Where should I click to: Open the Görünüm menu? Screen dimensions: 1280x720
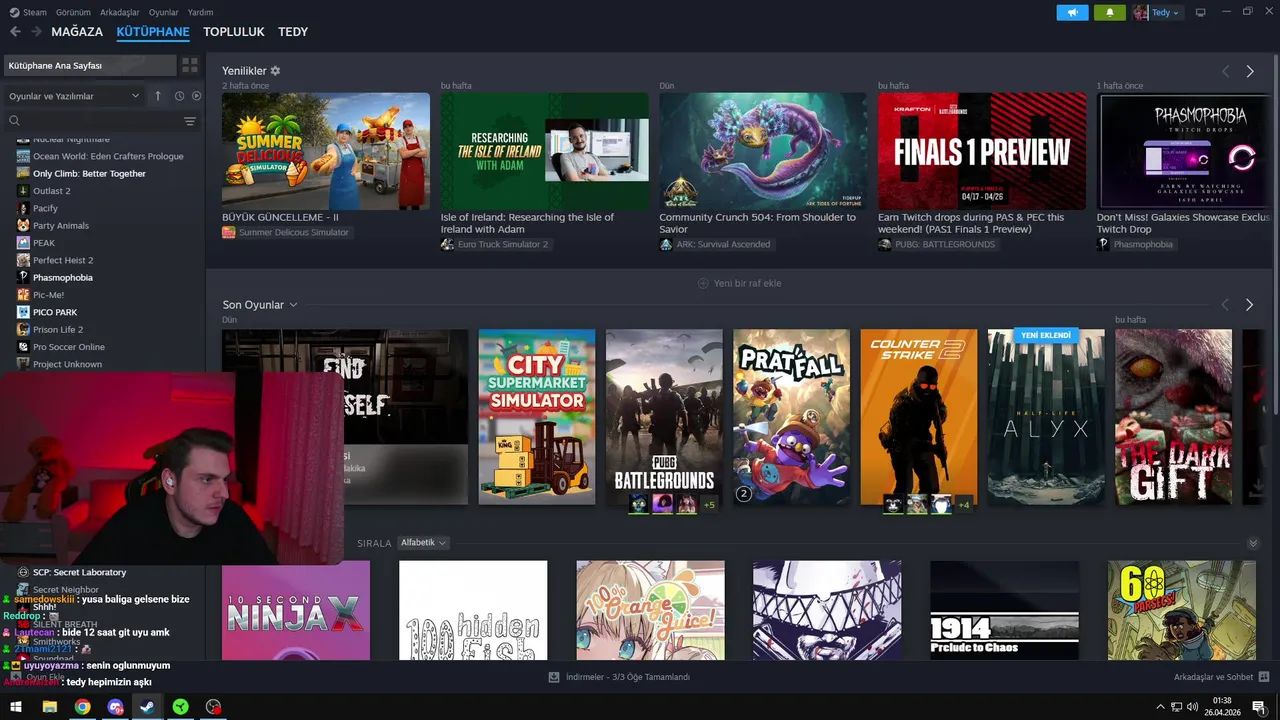pos(73,12)
